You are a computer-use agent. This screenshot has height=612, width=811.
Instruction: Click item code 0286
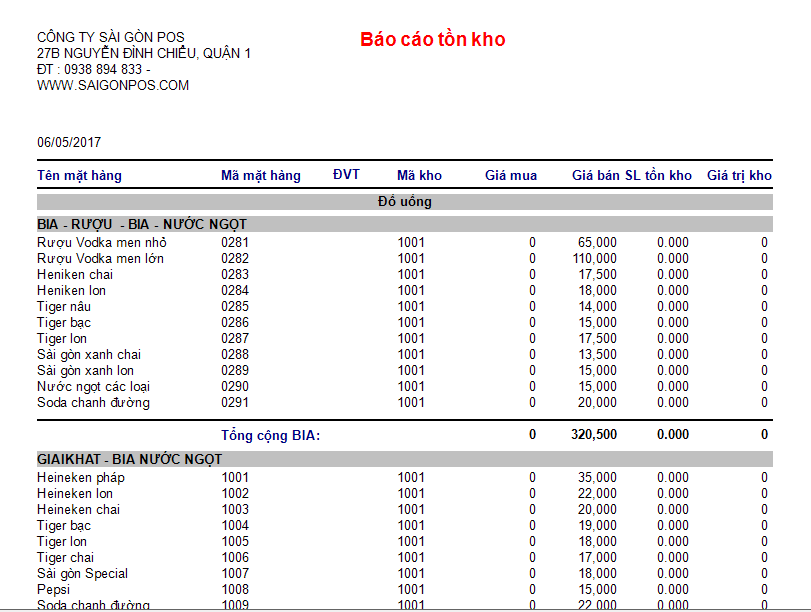[x=235, y=323]
